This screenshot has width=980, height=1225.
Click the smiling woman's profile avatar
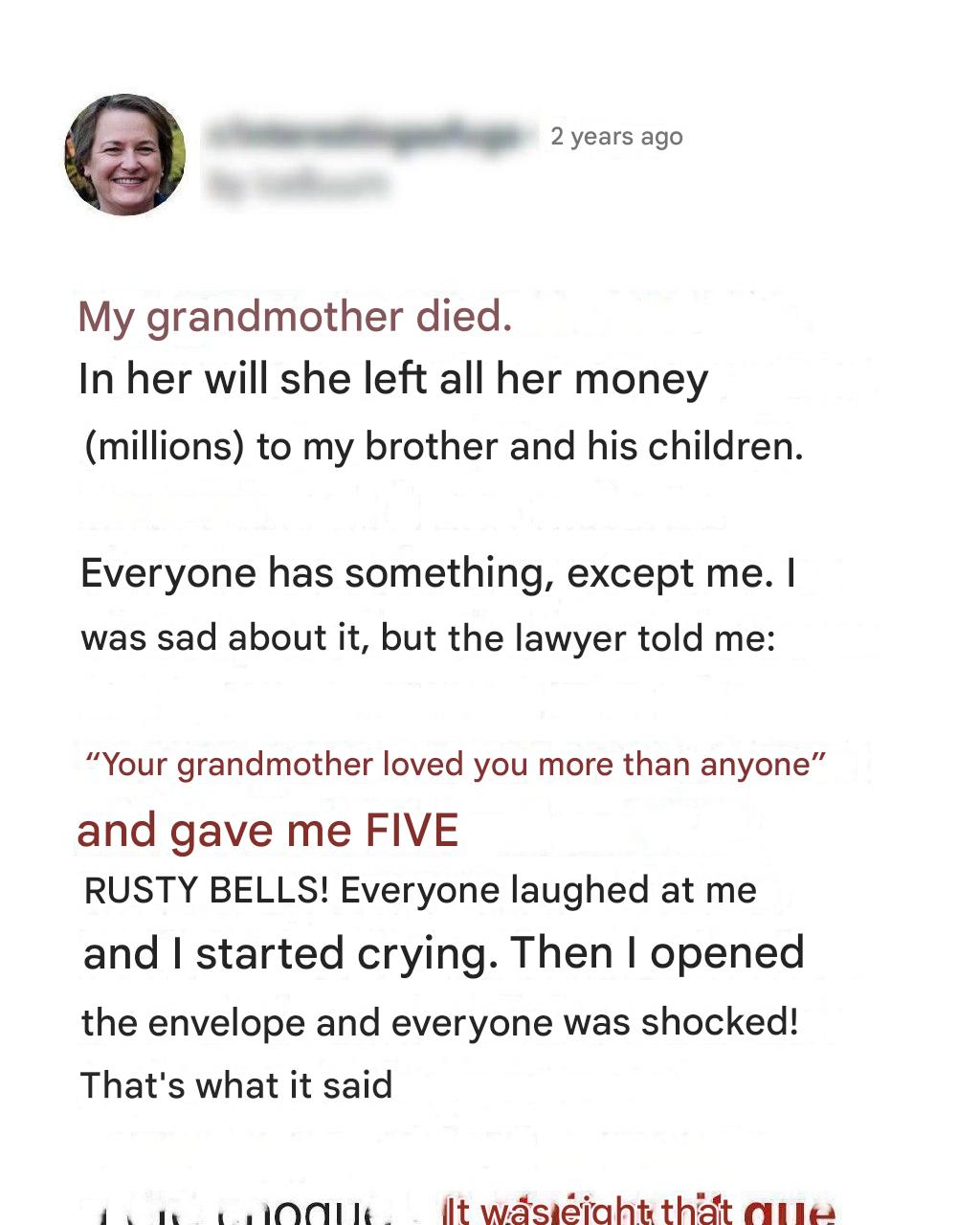(124, 154)
